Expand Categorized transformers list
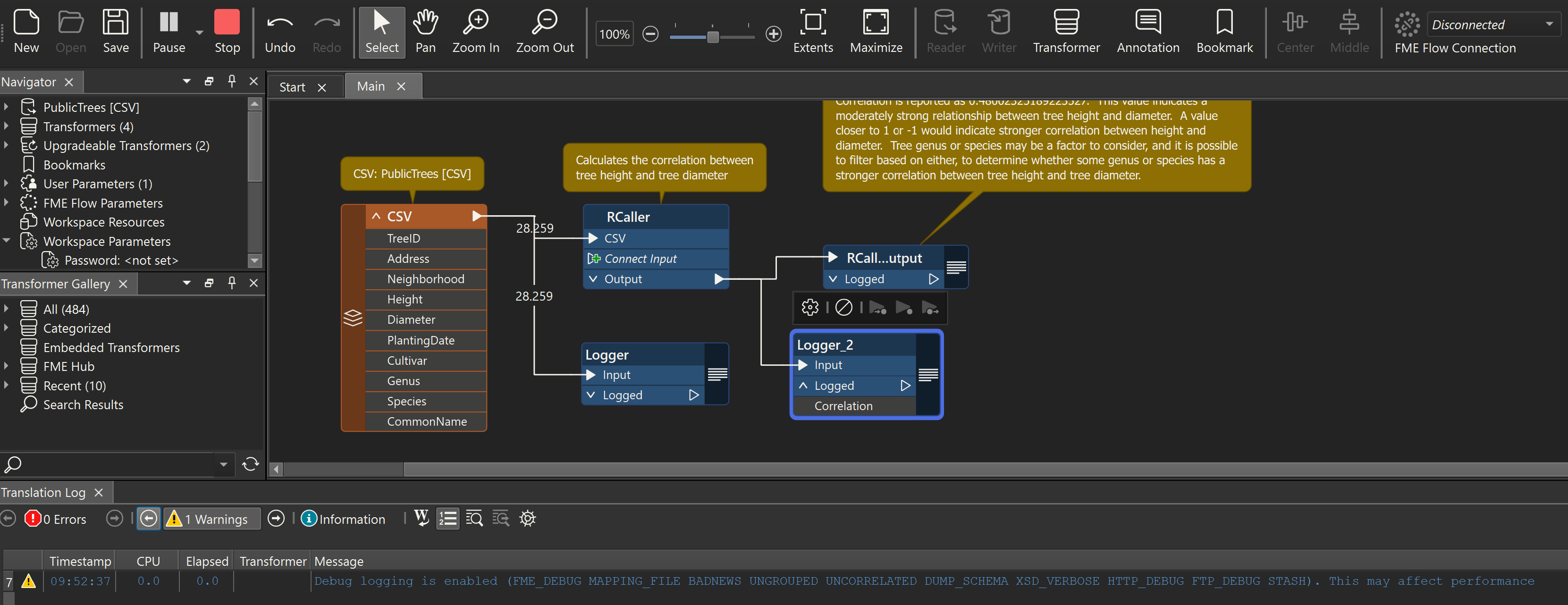 click(x=6, y=328)
